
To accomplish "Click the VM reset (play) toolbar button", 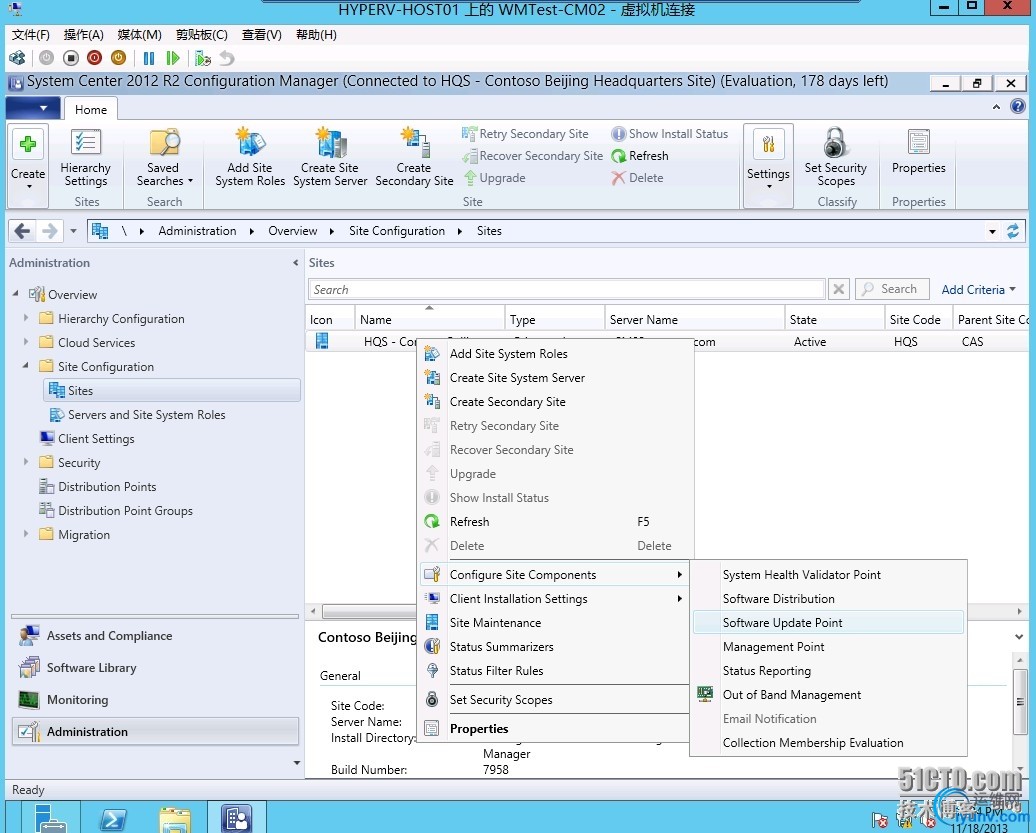I will (x=173, y=58).
